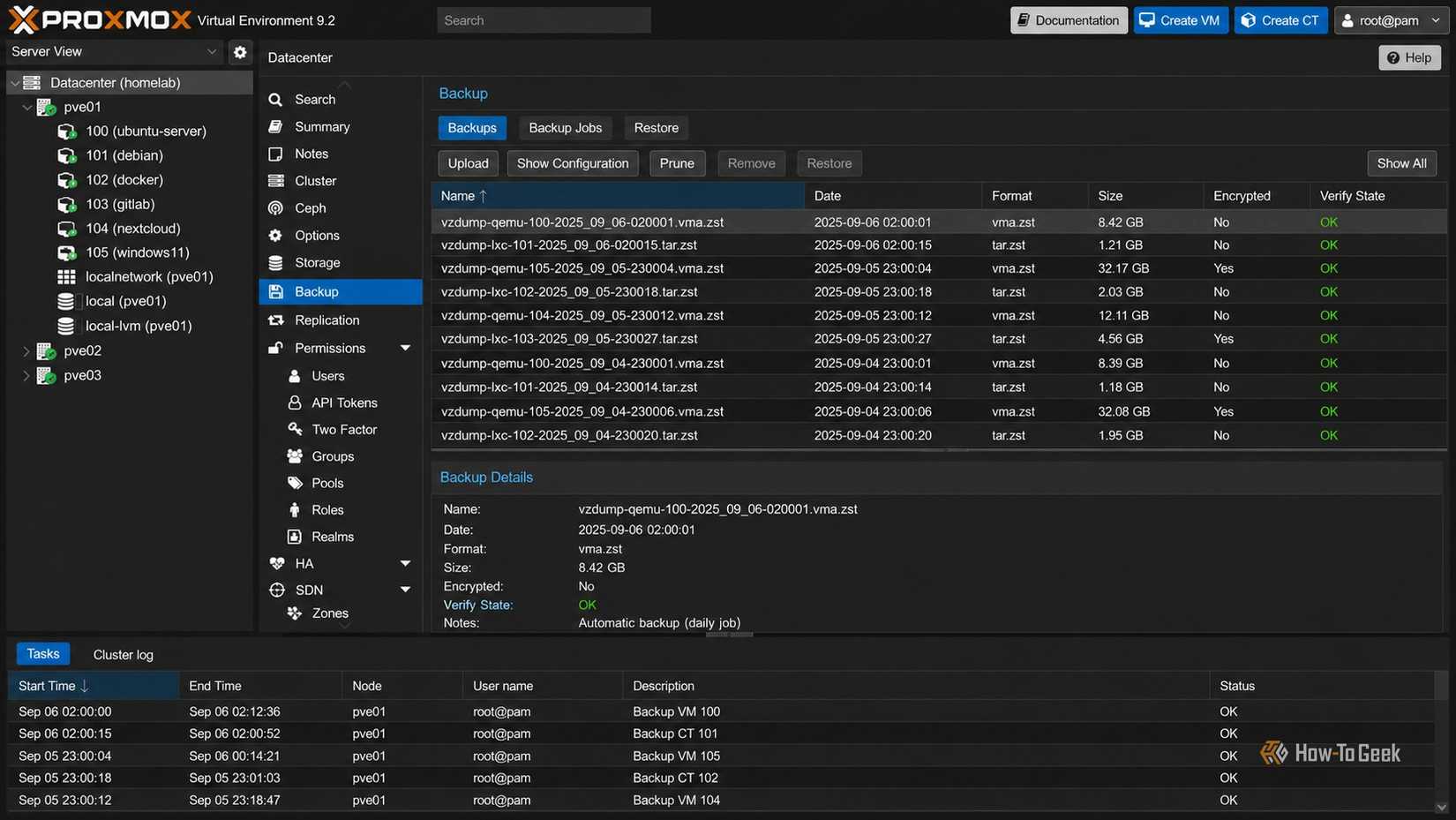1456x820 pixels.
Task: Select container 101 (debian) icon
Action: tap(67, 155)
